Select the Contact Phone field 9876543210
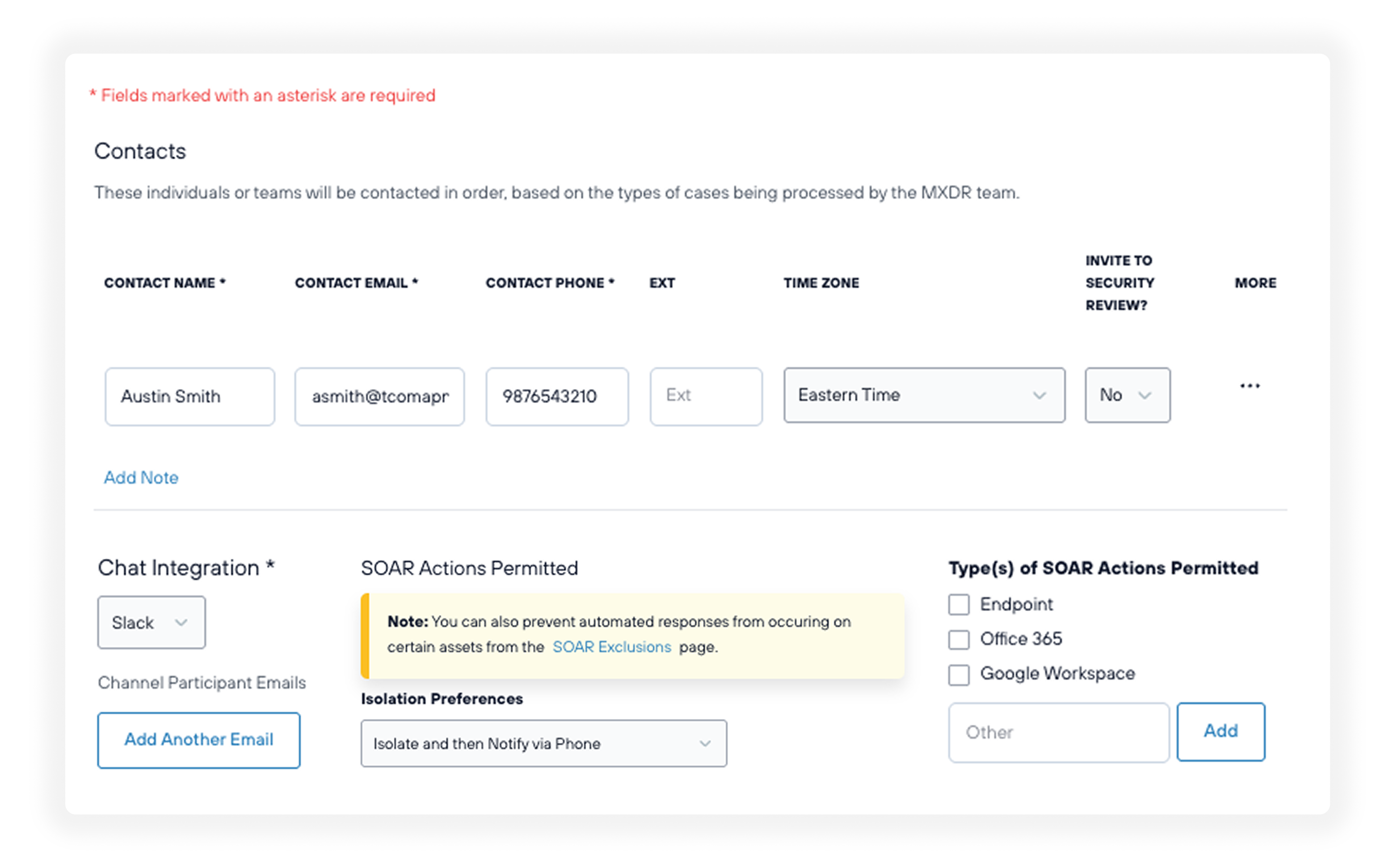 pyautogui.click(x=557, y=396)
